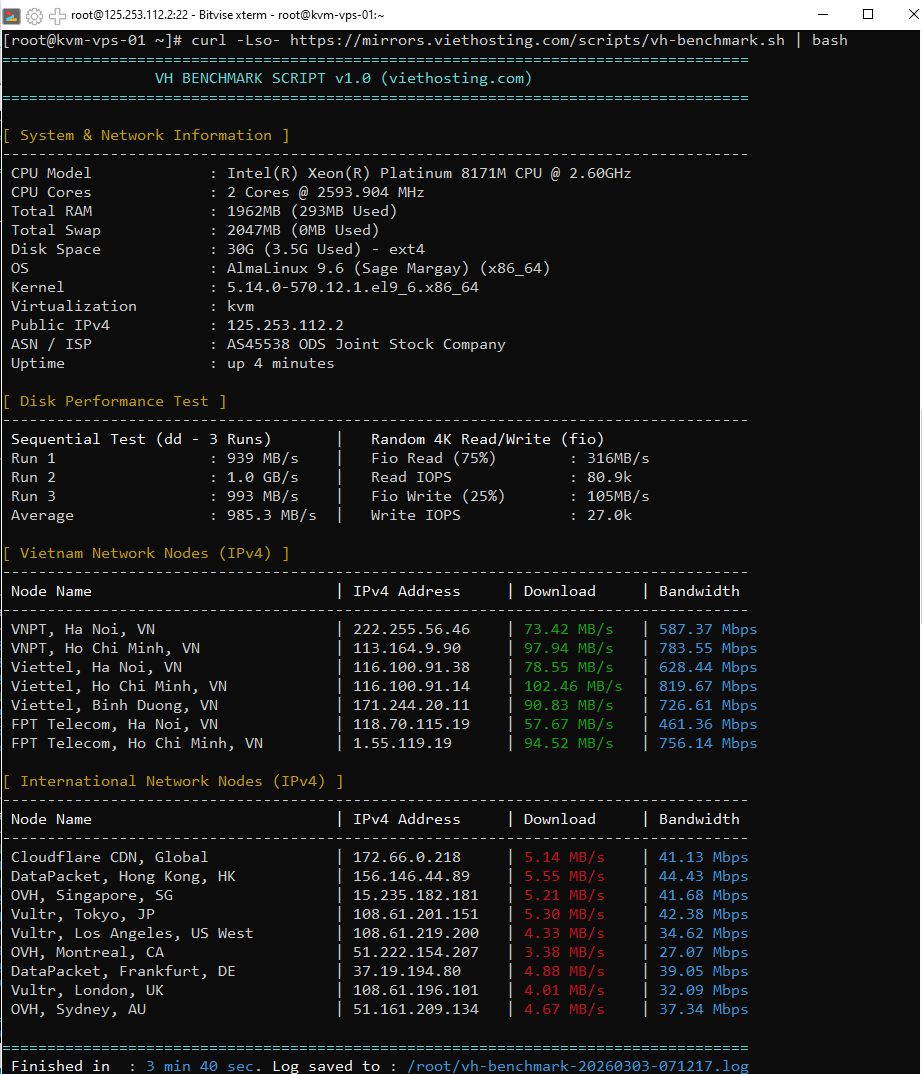Minimize the Bitvise xterm window

pyautogui.click(x=822, y=14)
